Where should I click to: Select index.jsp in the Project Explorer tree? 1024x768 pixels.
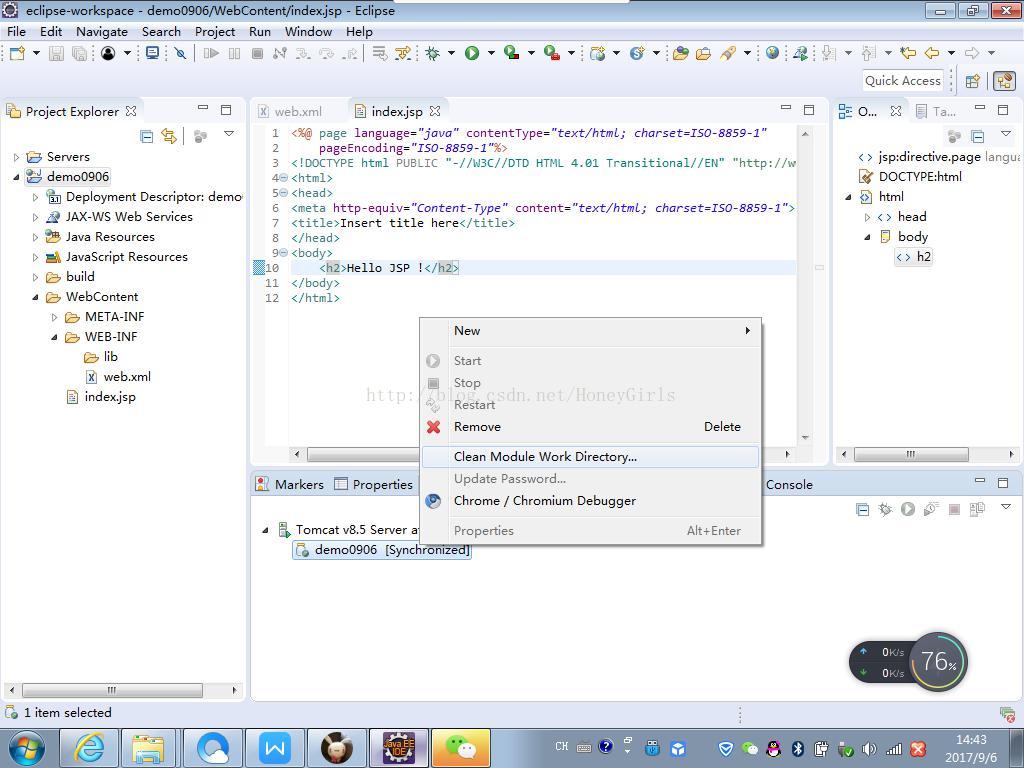pos(110,397)
